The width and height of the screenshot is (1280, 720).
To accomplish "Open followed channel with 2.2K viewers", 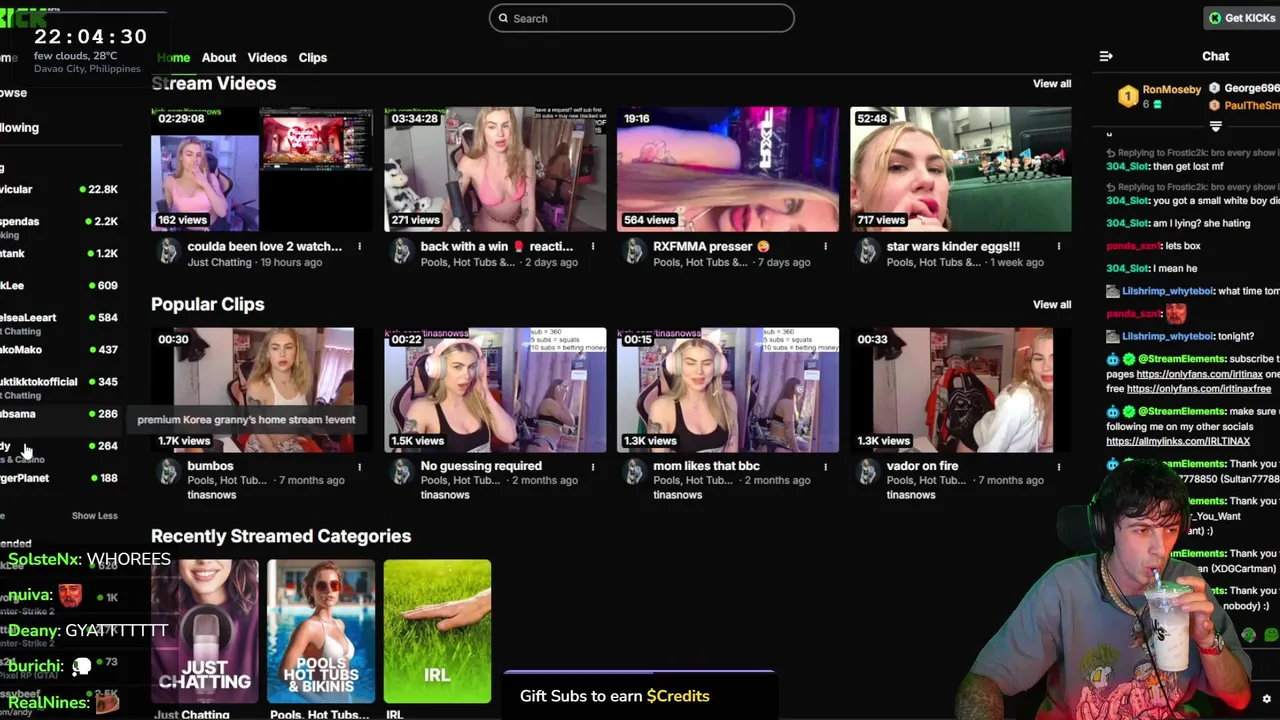I will tap(60, 225).
